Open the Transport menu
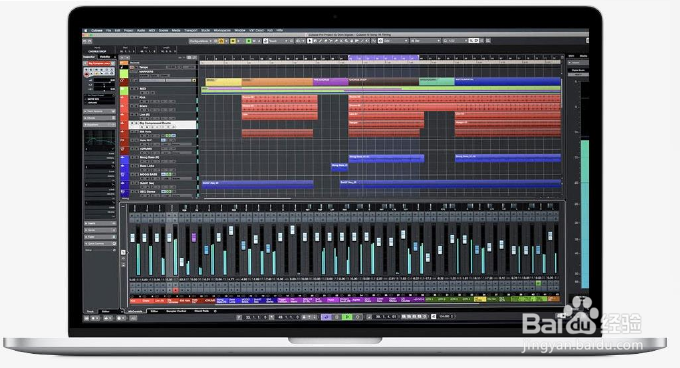 click(x=190, y=30)
